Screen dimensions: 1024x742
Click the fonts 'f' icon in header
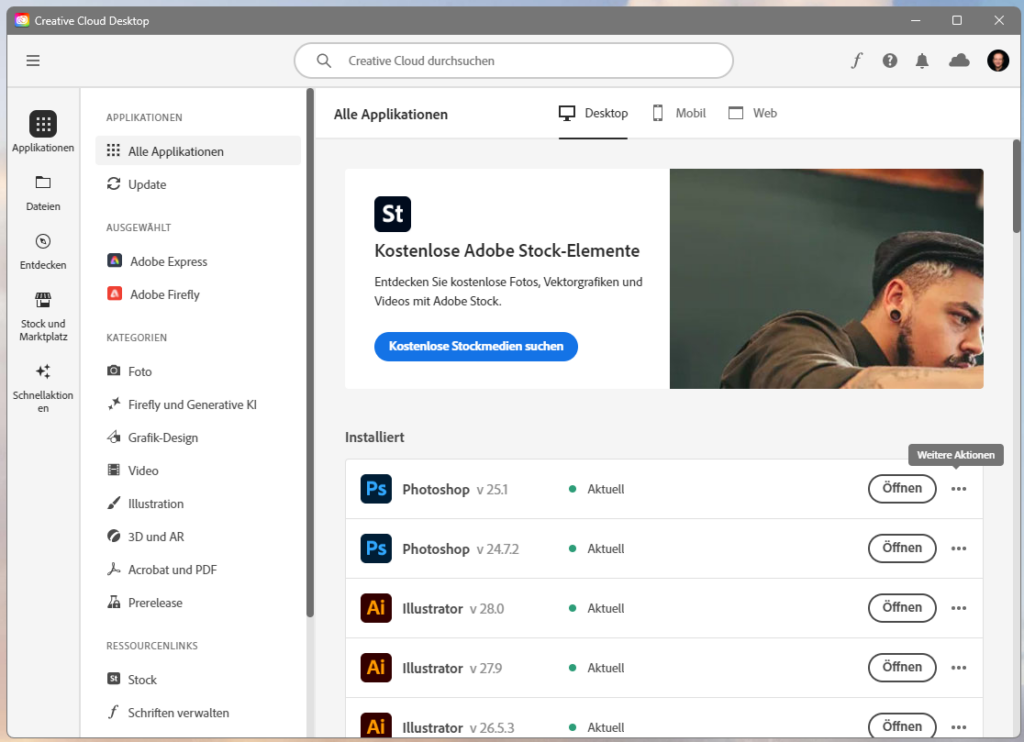point(856,61)
